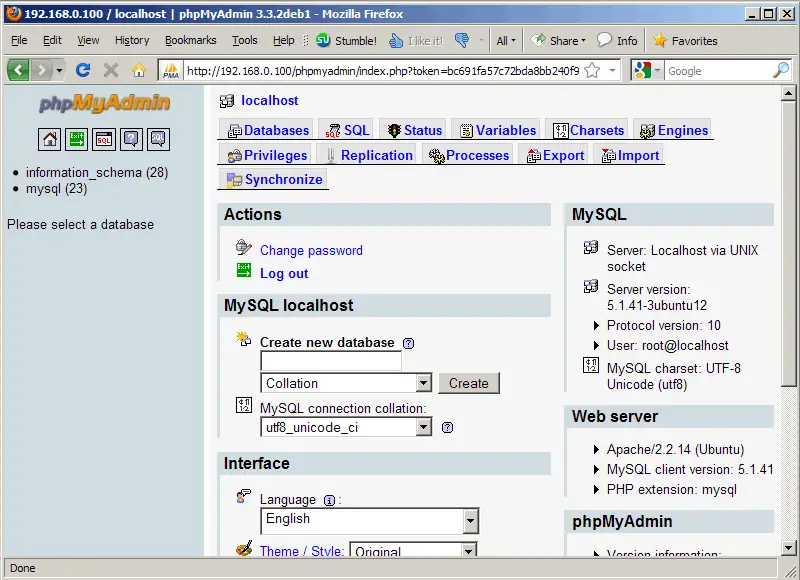
Task: Open StumbleUpon Favorites star button
Action: 685,40
